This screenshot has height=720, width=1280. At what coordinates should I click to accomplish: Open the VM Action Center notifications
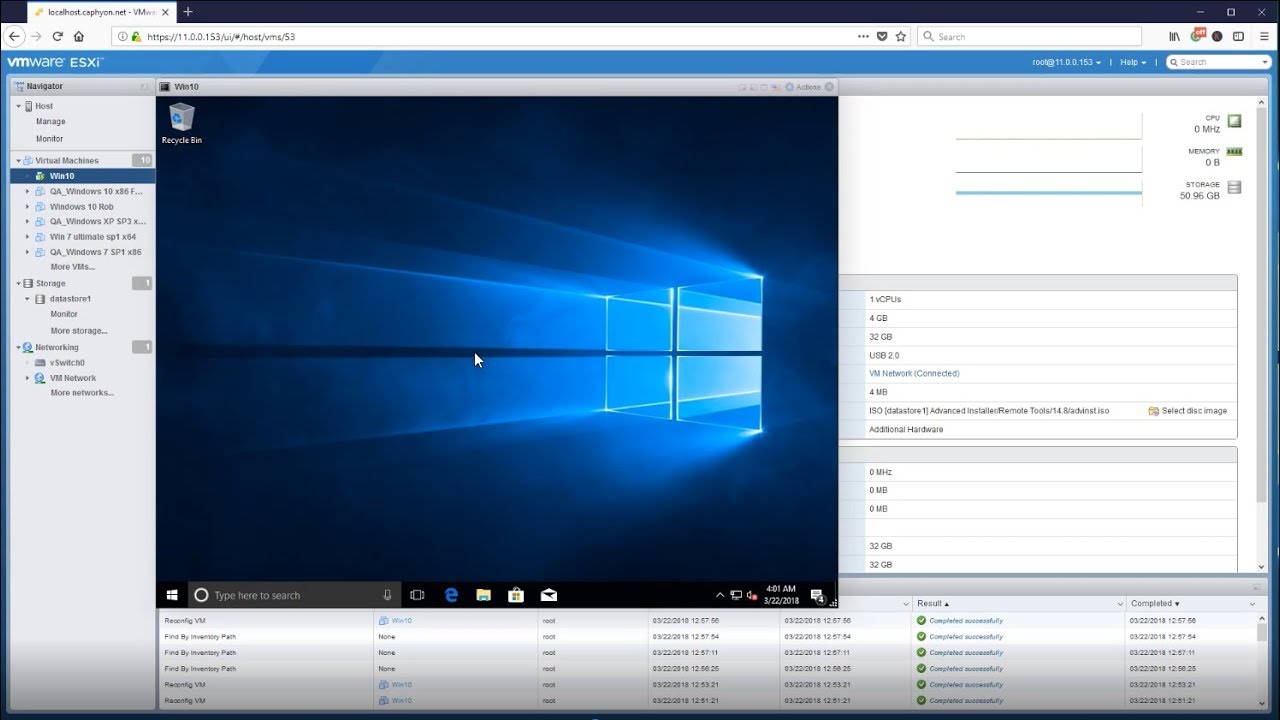817,595
